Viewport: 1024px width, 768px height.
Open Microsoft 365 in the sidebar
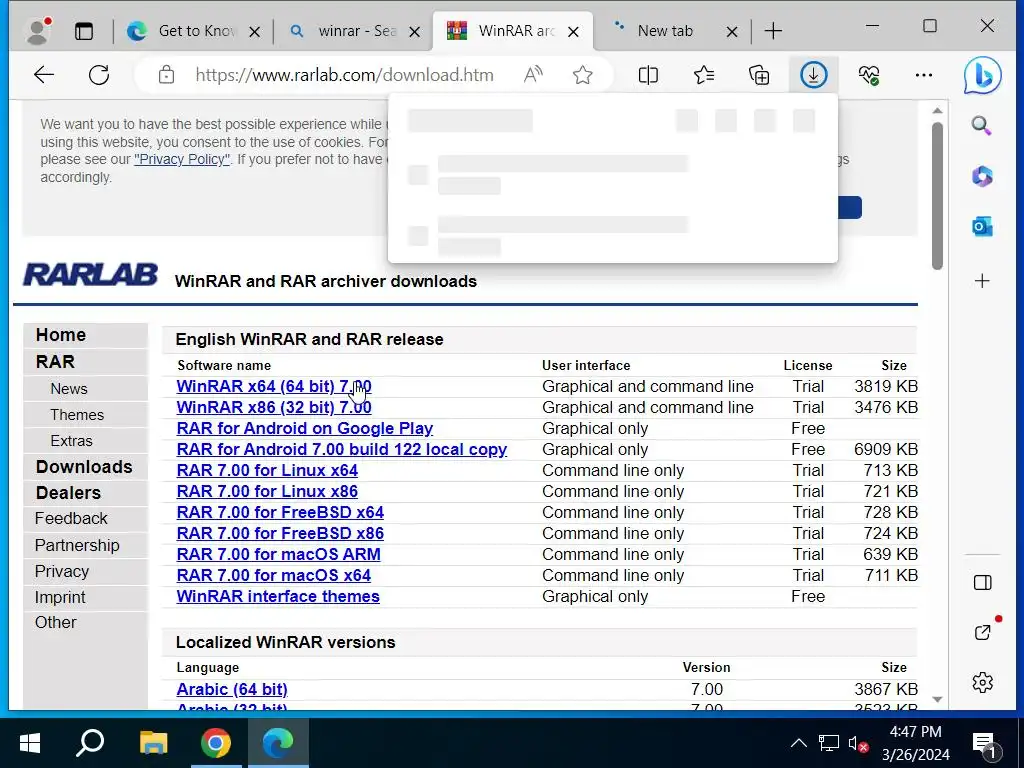[982, 176]
